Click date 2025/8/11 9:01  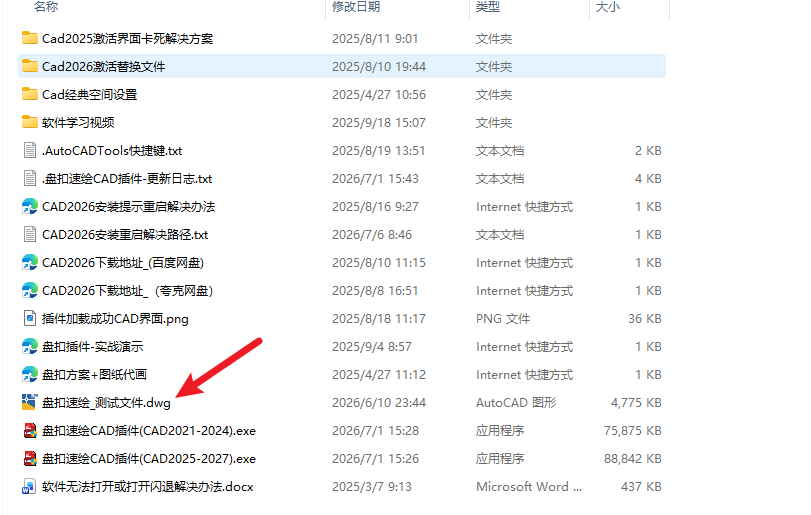(375, 39)
